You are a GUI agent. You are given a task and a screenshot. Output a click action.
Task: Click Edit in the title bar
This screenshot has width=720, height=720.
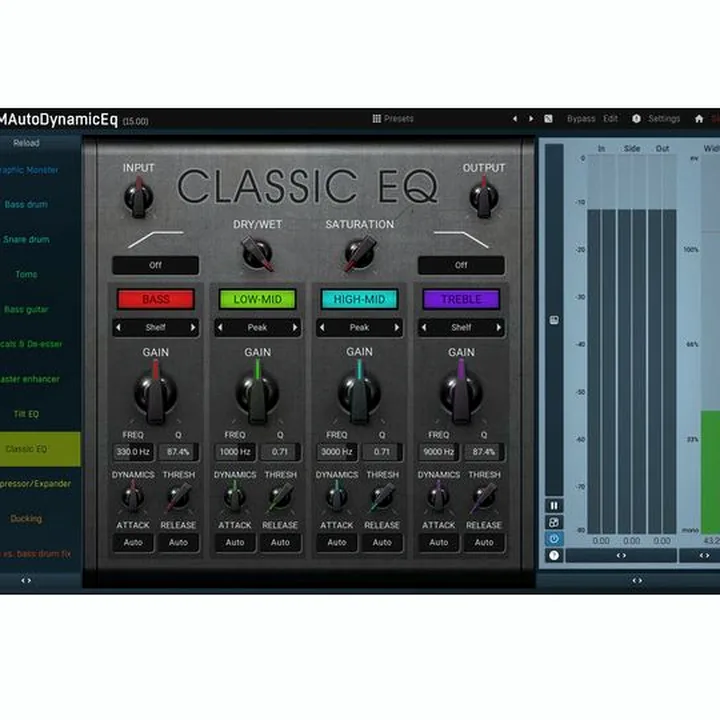coord(610,119)
